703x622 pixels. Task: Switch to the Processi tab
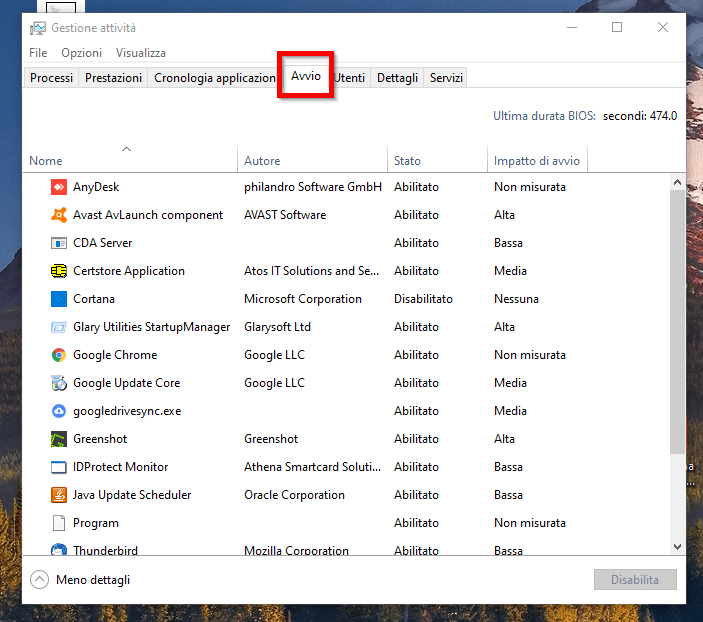tap(52, 78)
